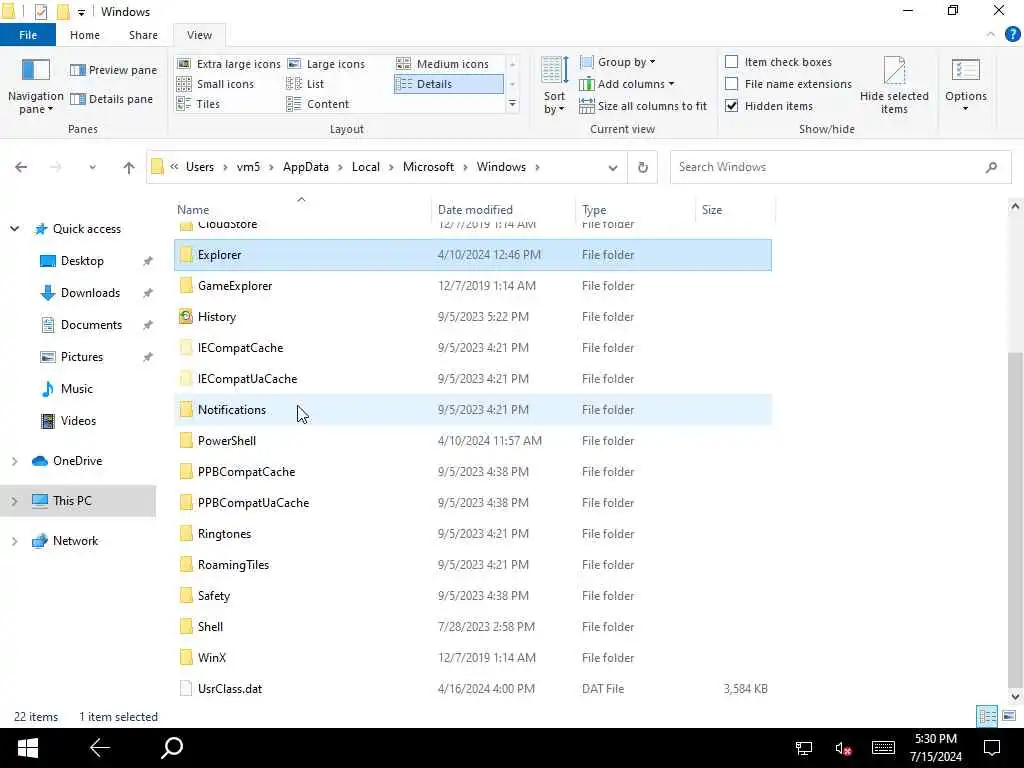1024x768 pixels.
Task: Expand the OneDrive tree node
Action: (14, 461)
